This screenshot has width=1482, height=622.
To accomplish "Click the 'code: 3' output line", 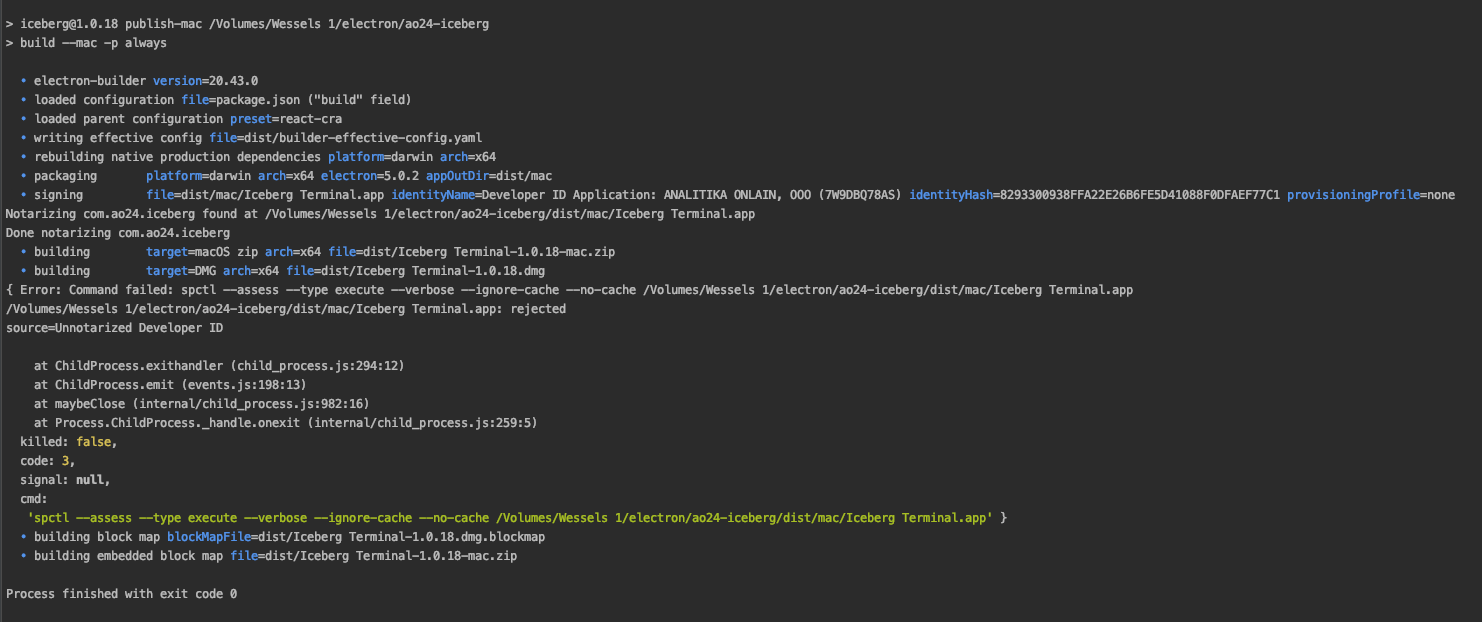I will pyautogui.click(x=47, y=461).
